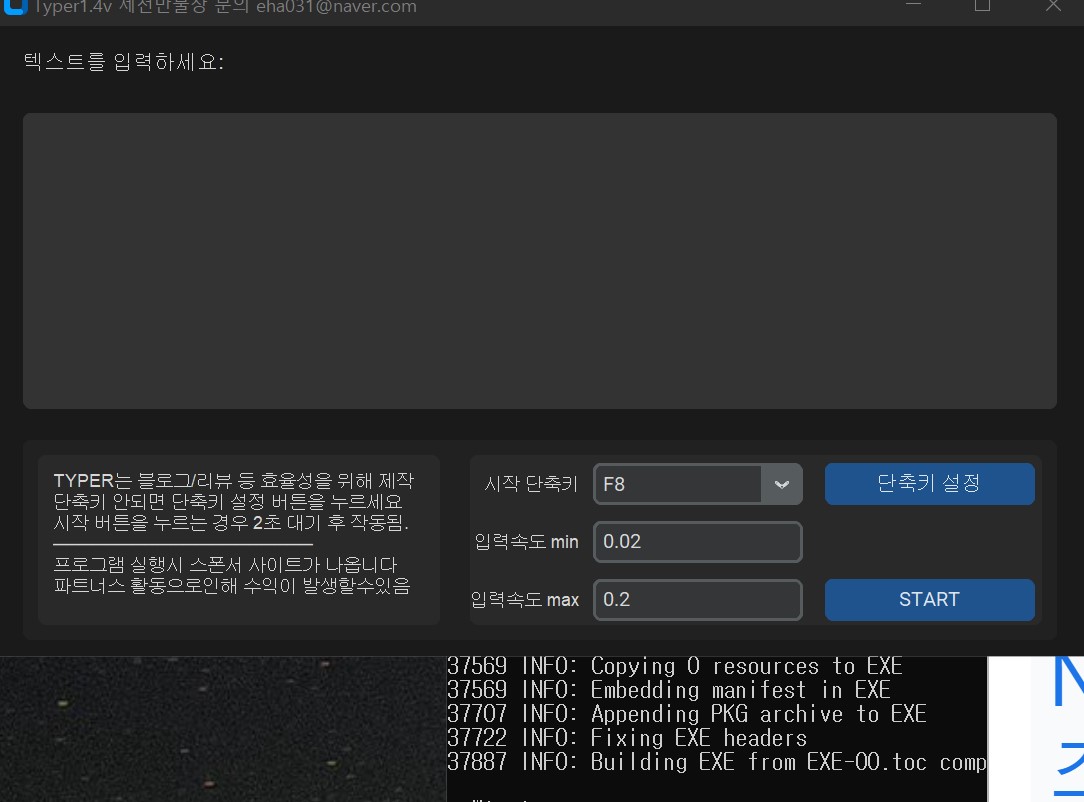Click the TYPER description text in info panel

pyautogui.click(x=233, y=501)
